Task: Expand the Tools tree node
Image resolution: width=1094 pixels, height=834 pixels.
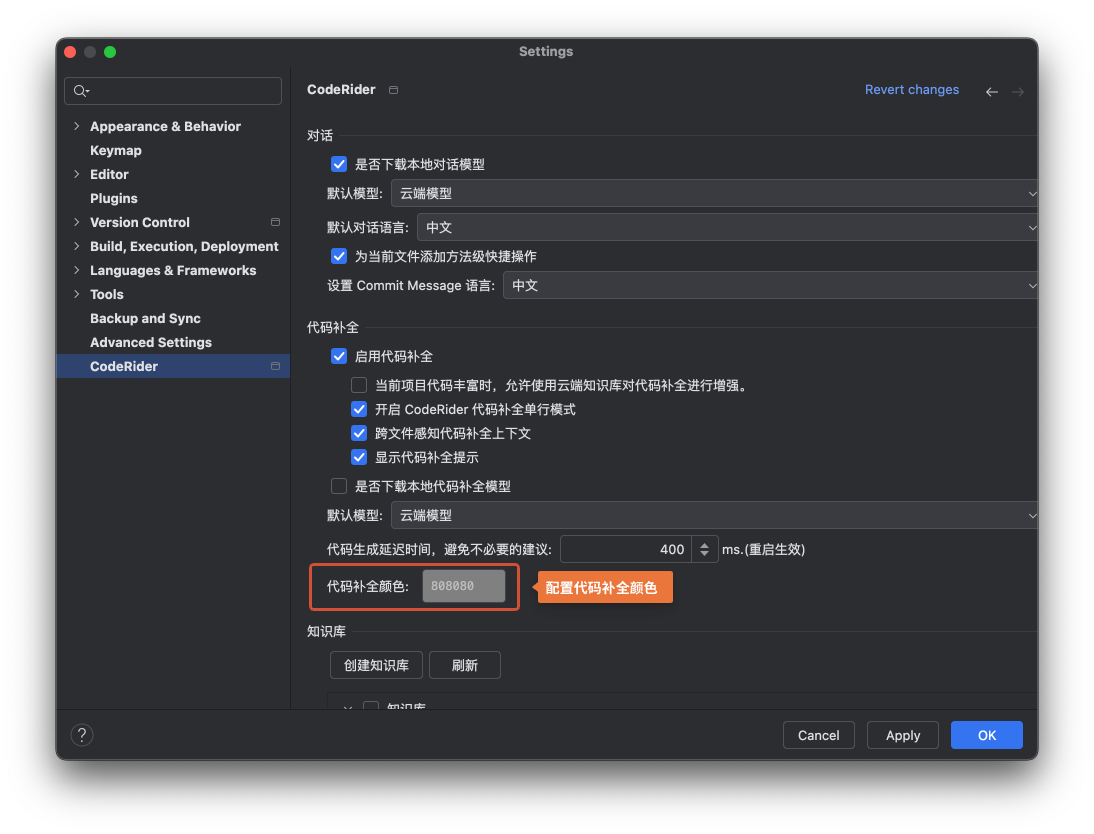Action: coord(77,295)
